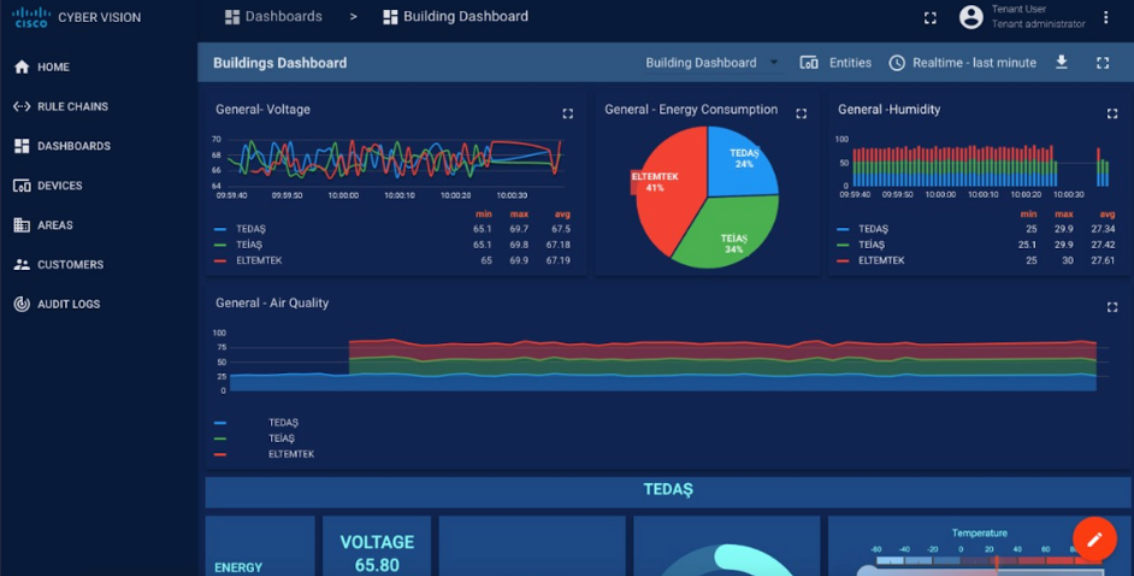The height and width of the screenshot is (576, 1134).
Task: Expand Energy Consumption widget to fullscreen
Action: pyautogui.click(x=801, y=114)
